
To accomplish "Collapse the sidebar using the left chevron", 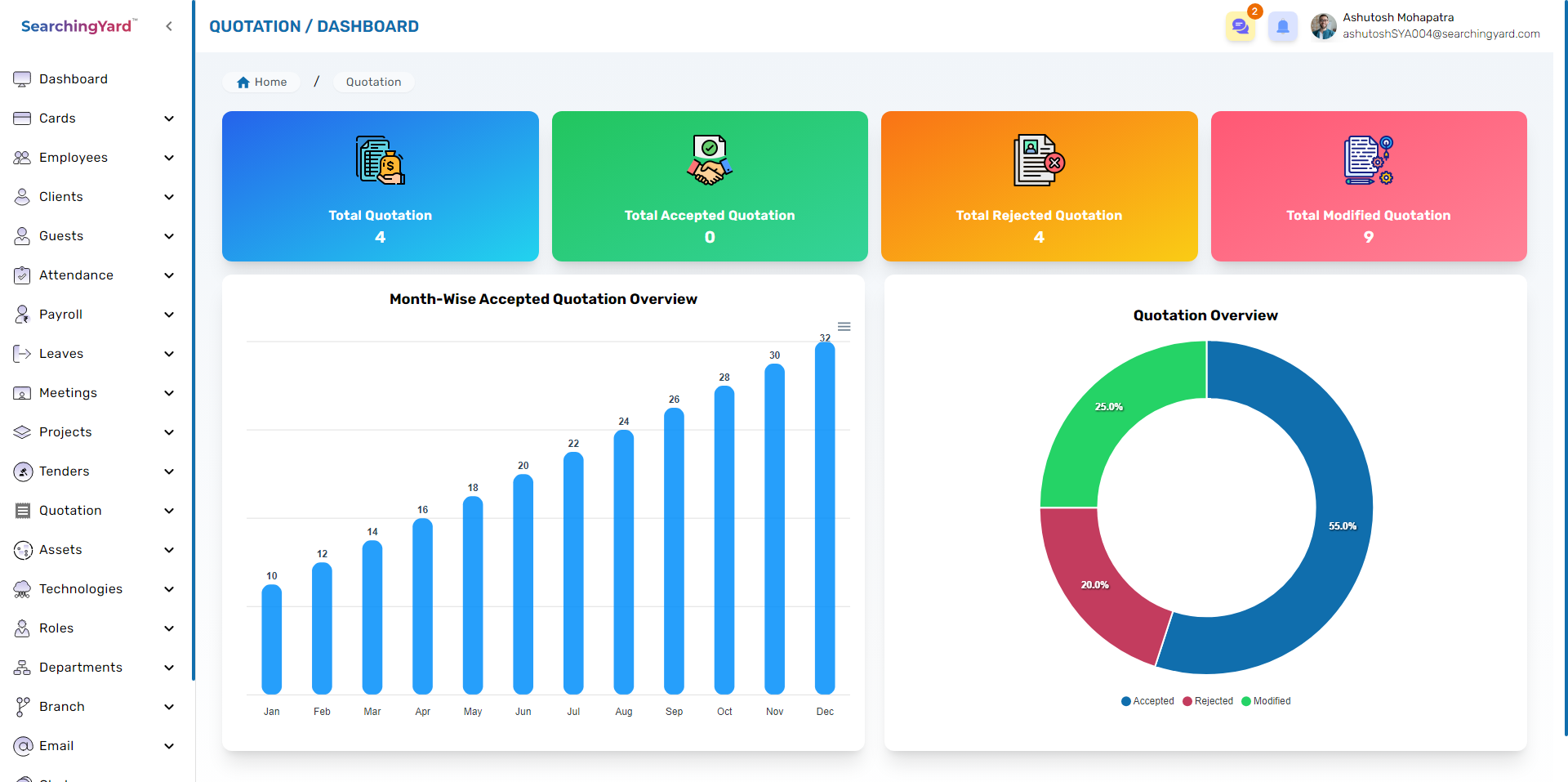I will tap(169, 26).
